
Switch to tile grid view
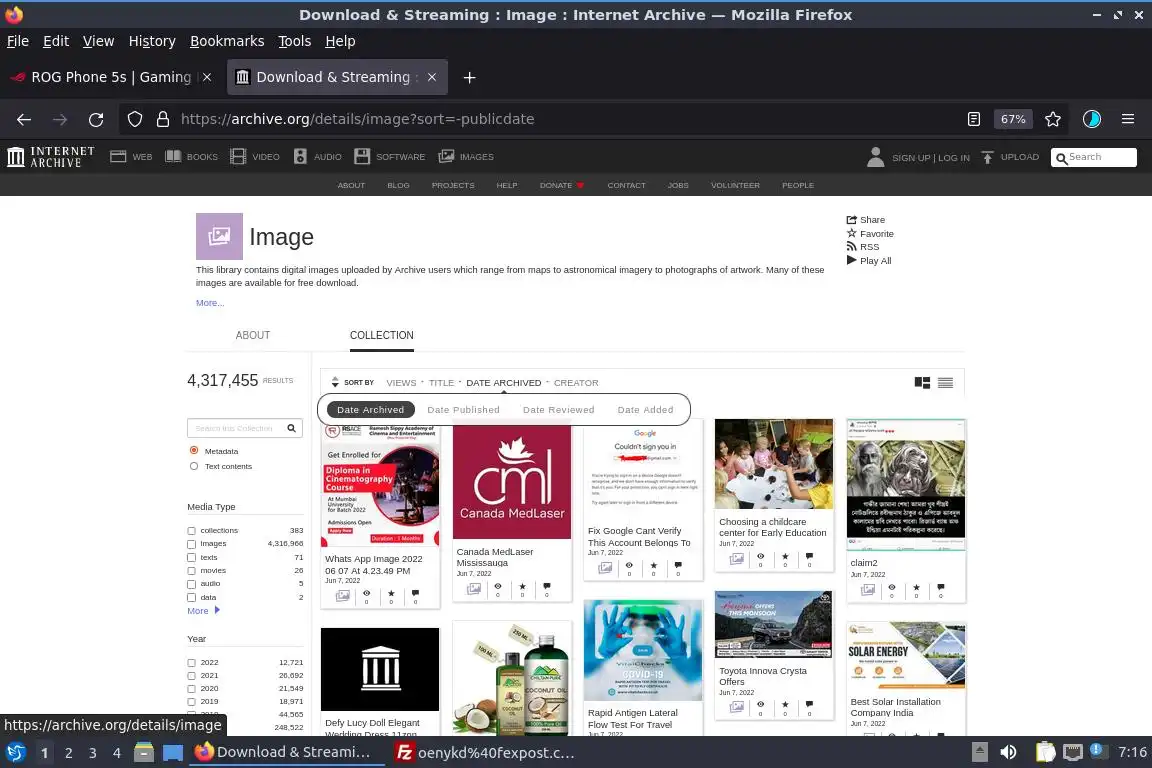[922, 383]
